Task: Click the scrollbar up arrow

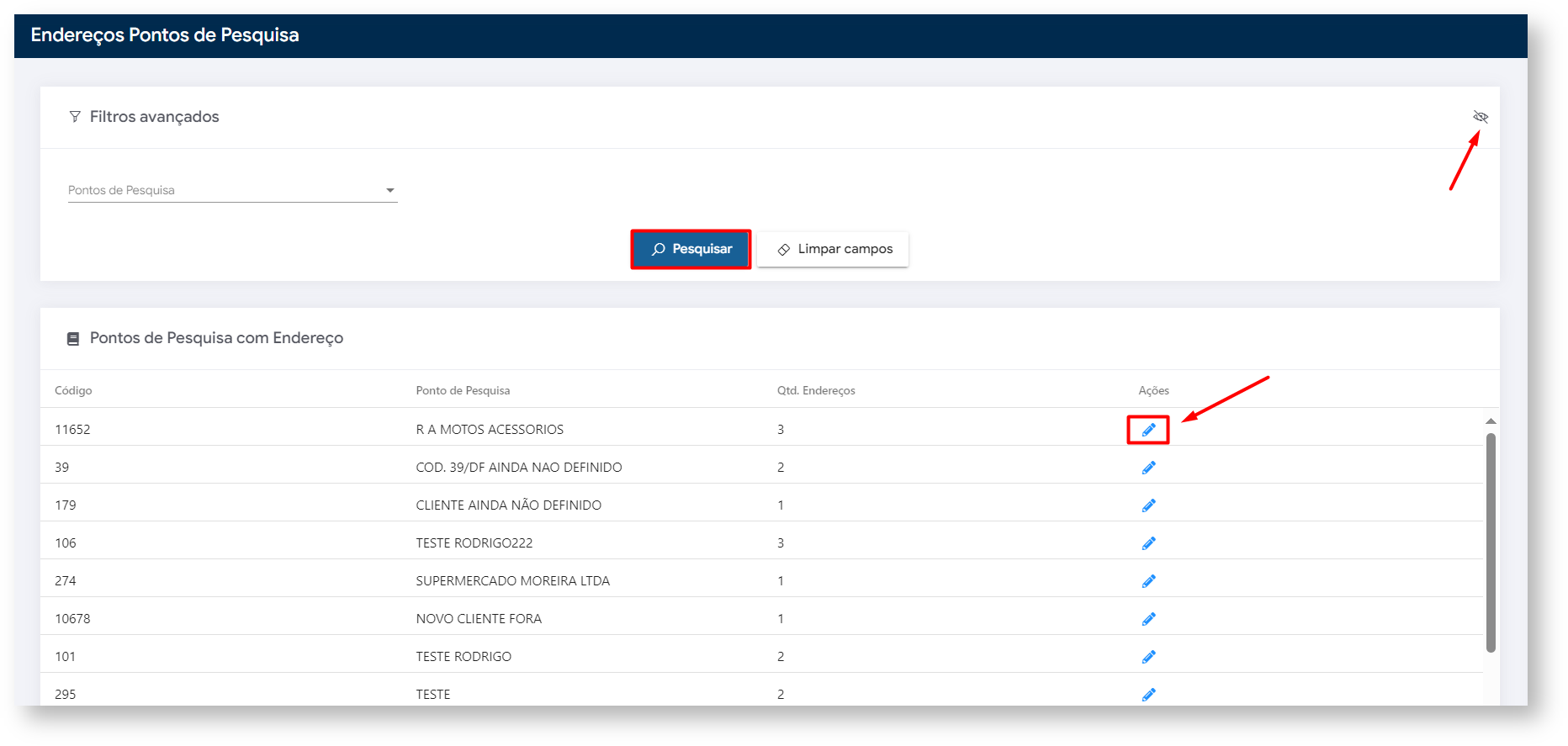Action: pos(1490,421)
